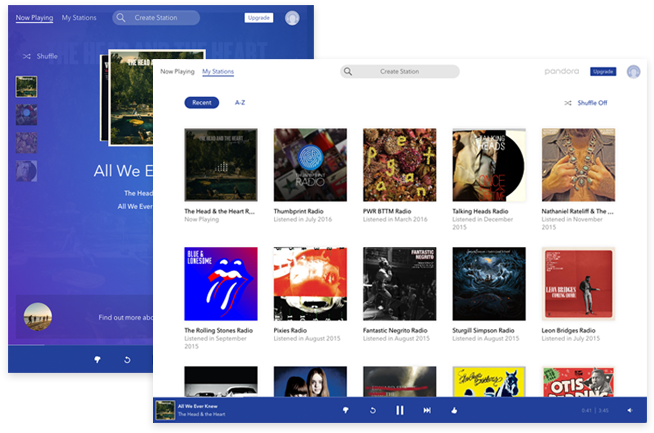Click "Talking Heads Radio" title text
The width and height of the screenshot is (654, 433).
[480, 211]
